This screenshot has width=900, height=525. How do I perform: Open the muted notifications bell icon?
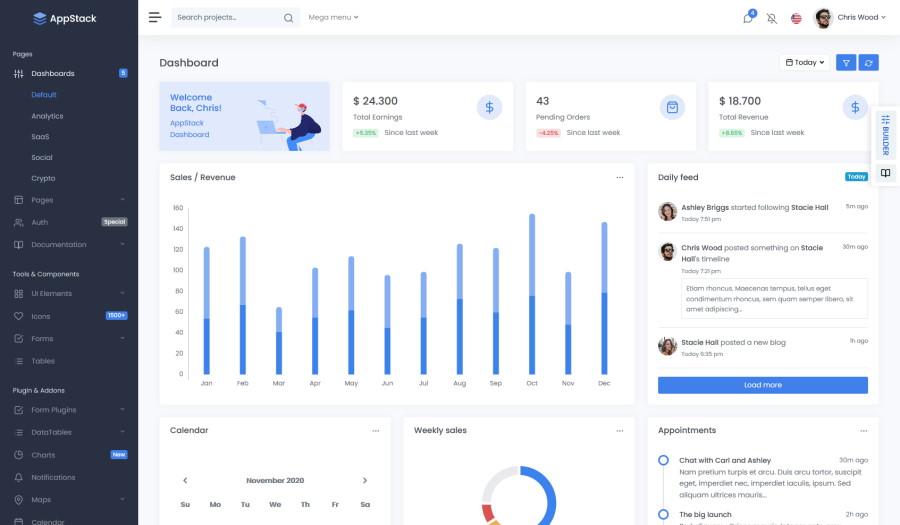pyautogui.click(x=771, y=18)
